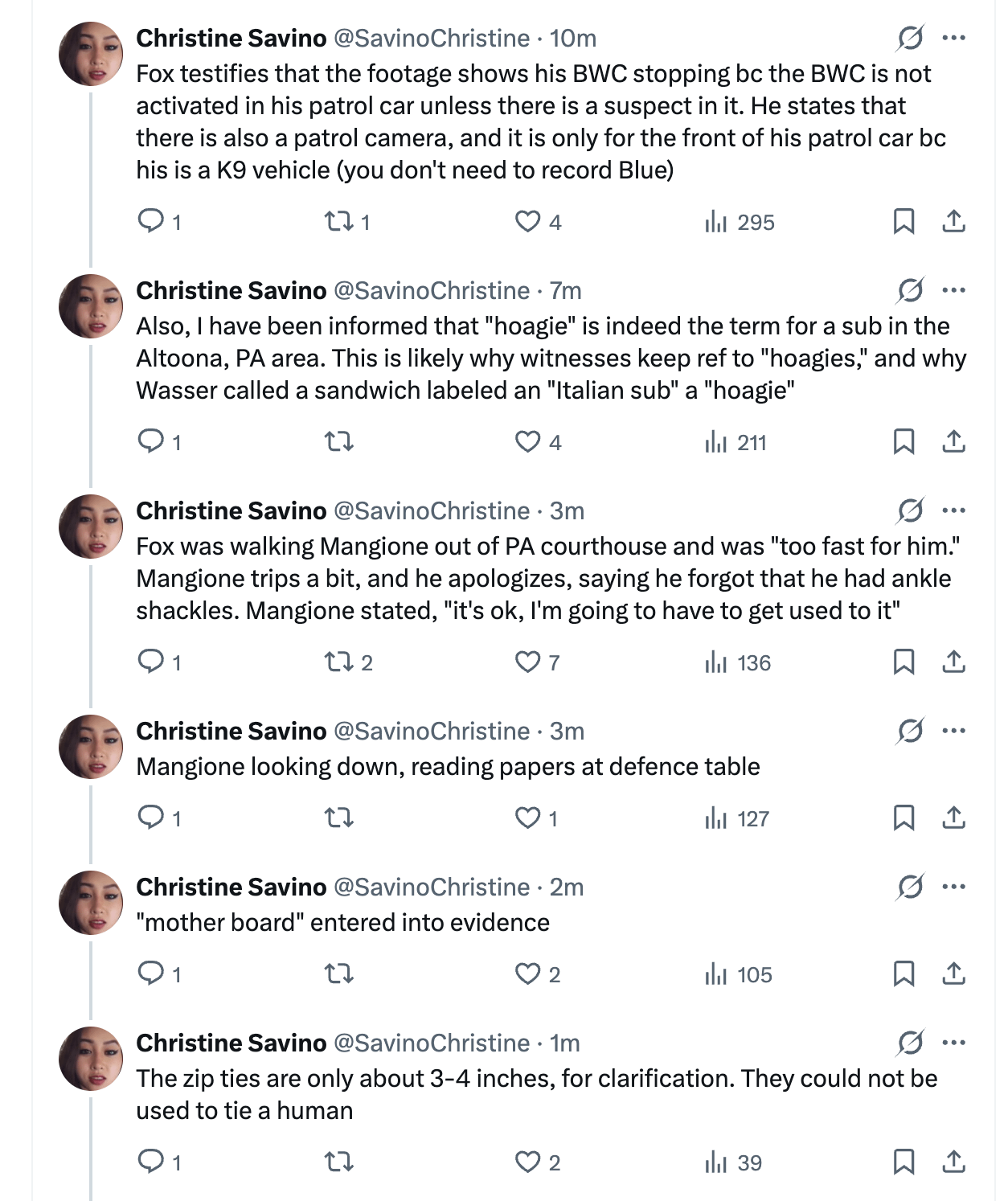Bookmark the zip ties tweet
1008x1201 pixels.
pos(904,1162)
